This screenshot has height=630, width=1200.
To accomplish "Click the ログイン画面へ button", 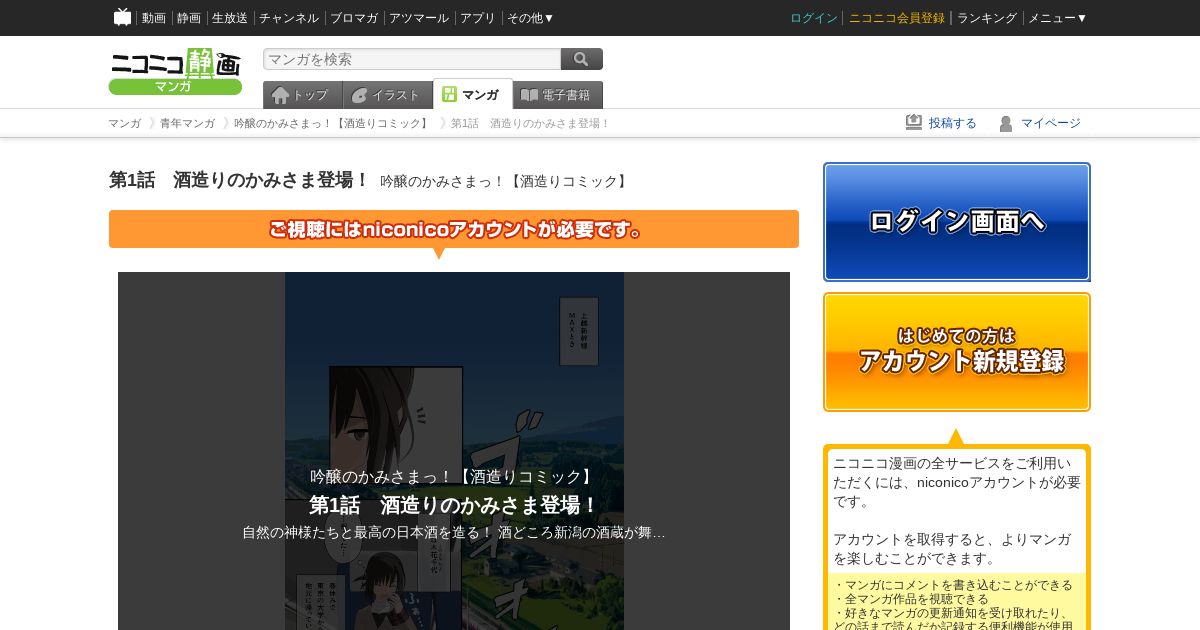I will (x=957, y=222).
